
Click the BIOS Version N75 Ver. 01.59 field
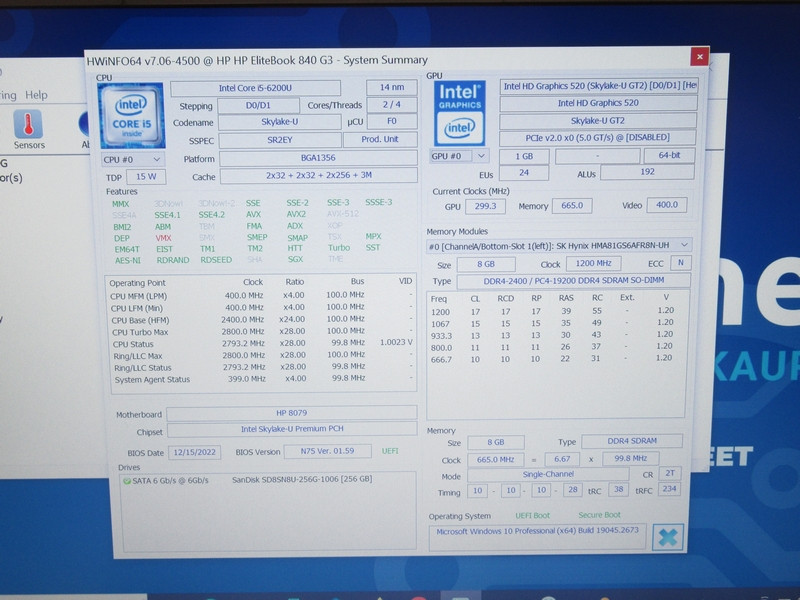[328, 451]
